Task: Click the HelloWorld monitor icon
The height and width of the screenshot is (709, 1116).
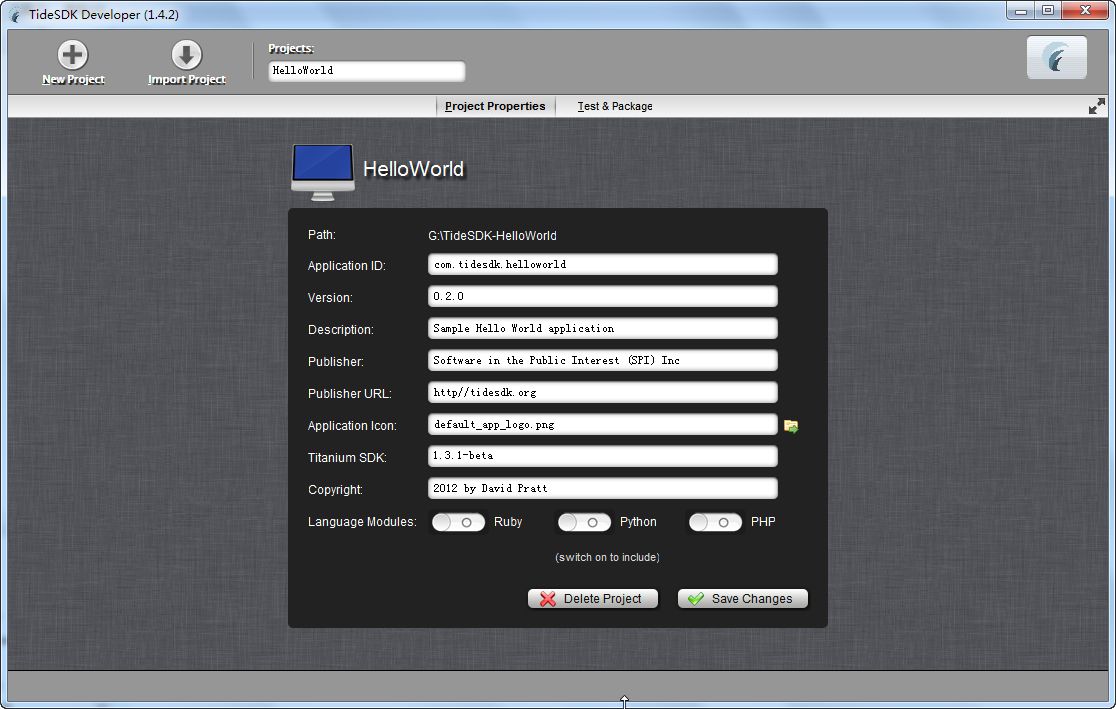Action: [322, 172]
